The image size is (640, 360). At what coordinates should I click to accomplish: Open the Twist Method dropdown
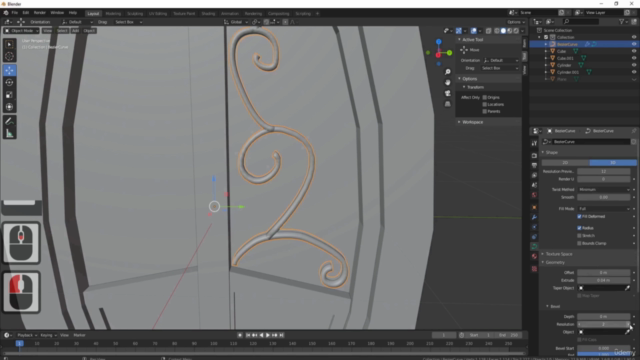point(604,189)
